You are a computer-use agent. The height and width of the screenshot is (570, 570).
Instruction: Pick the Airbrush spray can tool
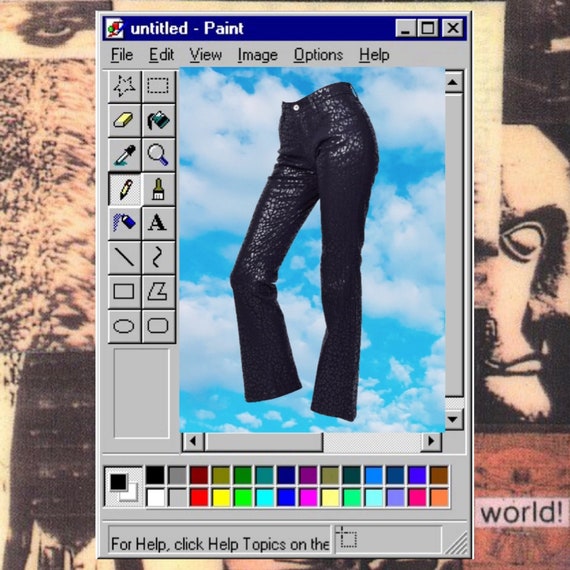124,223
